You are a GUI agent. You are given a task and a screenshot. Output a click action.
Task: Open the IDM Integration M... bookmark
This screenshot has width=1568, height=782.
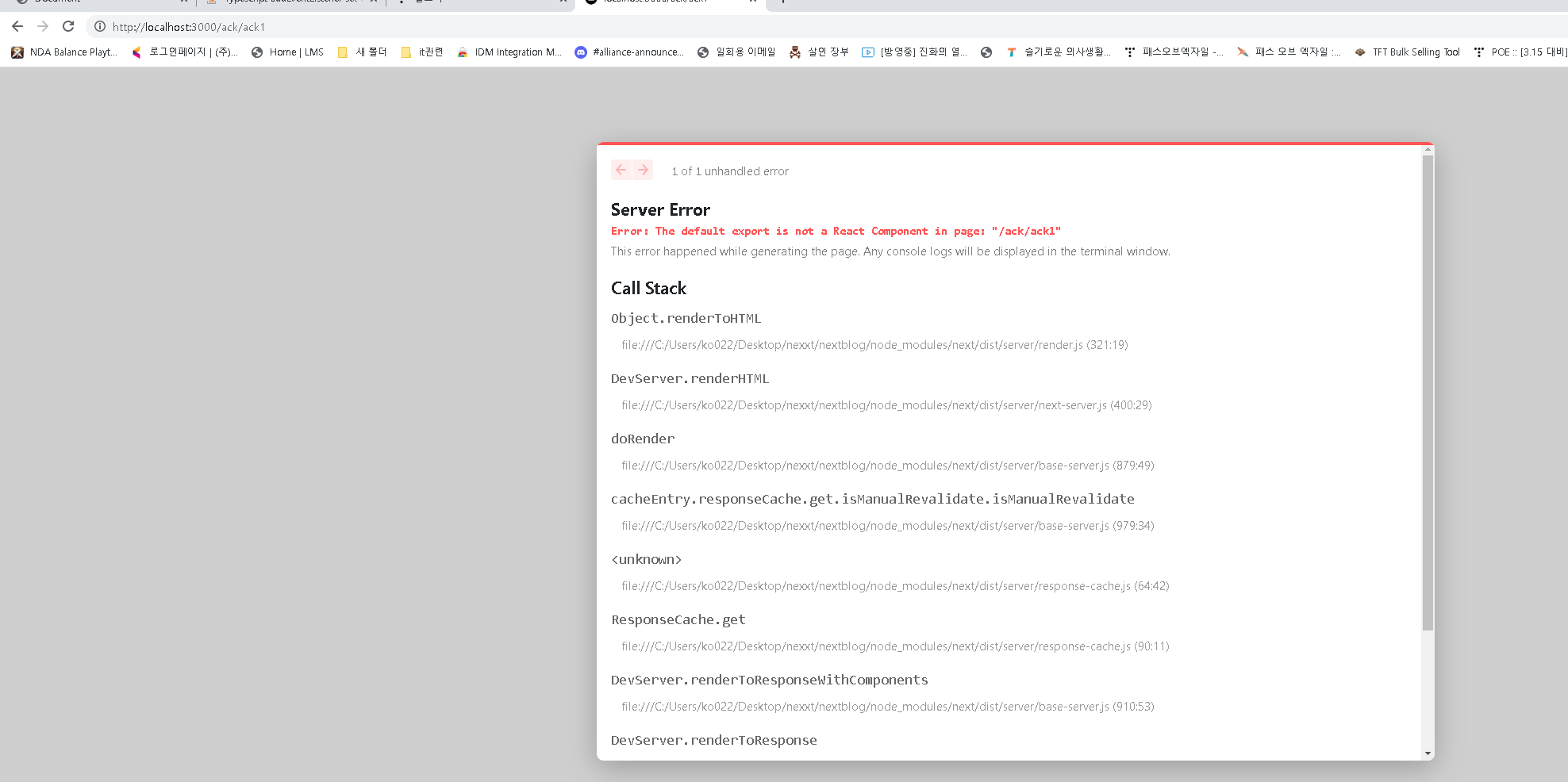tap(509, 52)
